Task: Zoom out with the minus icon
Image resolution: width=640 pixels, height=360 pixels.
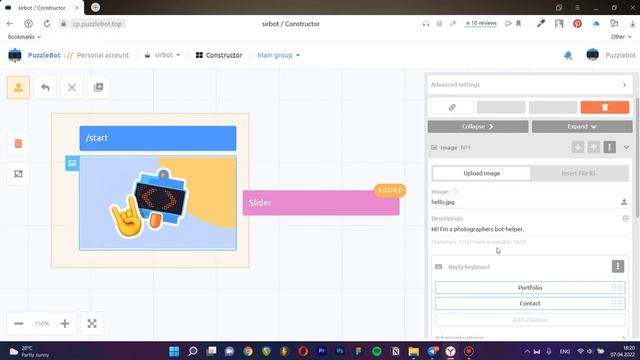Action: pyautogui.click(x=19, y=324)
